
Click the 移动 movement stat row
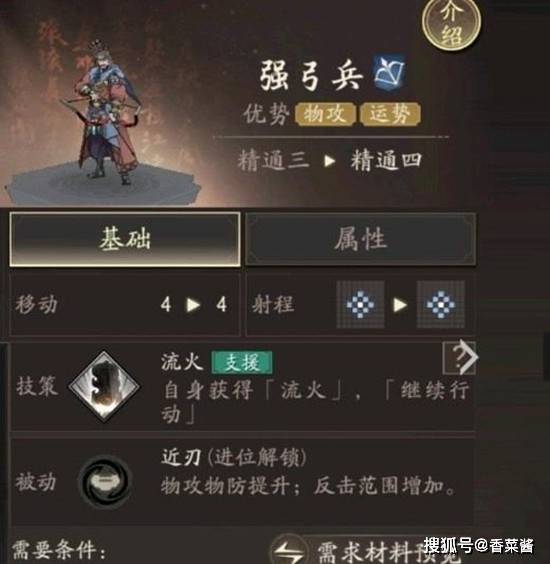pyautogui.click(x=125, y=305)
